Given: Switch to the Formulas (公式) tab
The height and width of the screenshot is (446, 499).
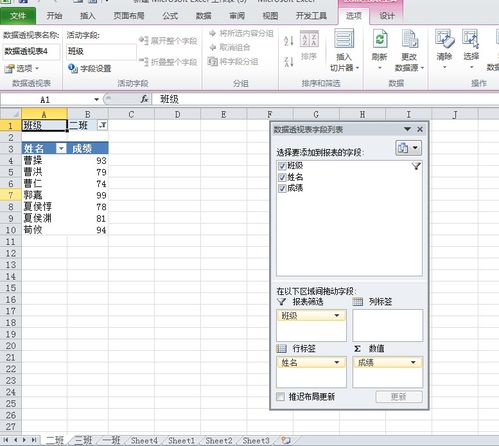Looking at the screenshot, I should [x=170, y=16].
